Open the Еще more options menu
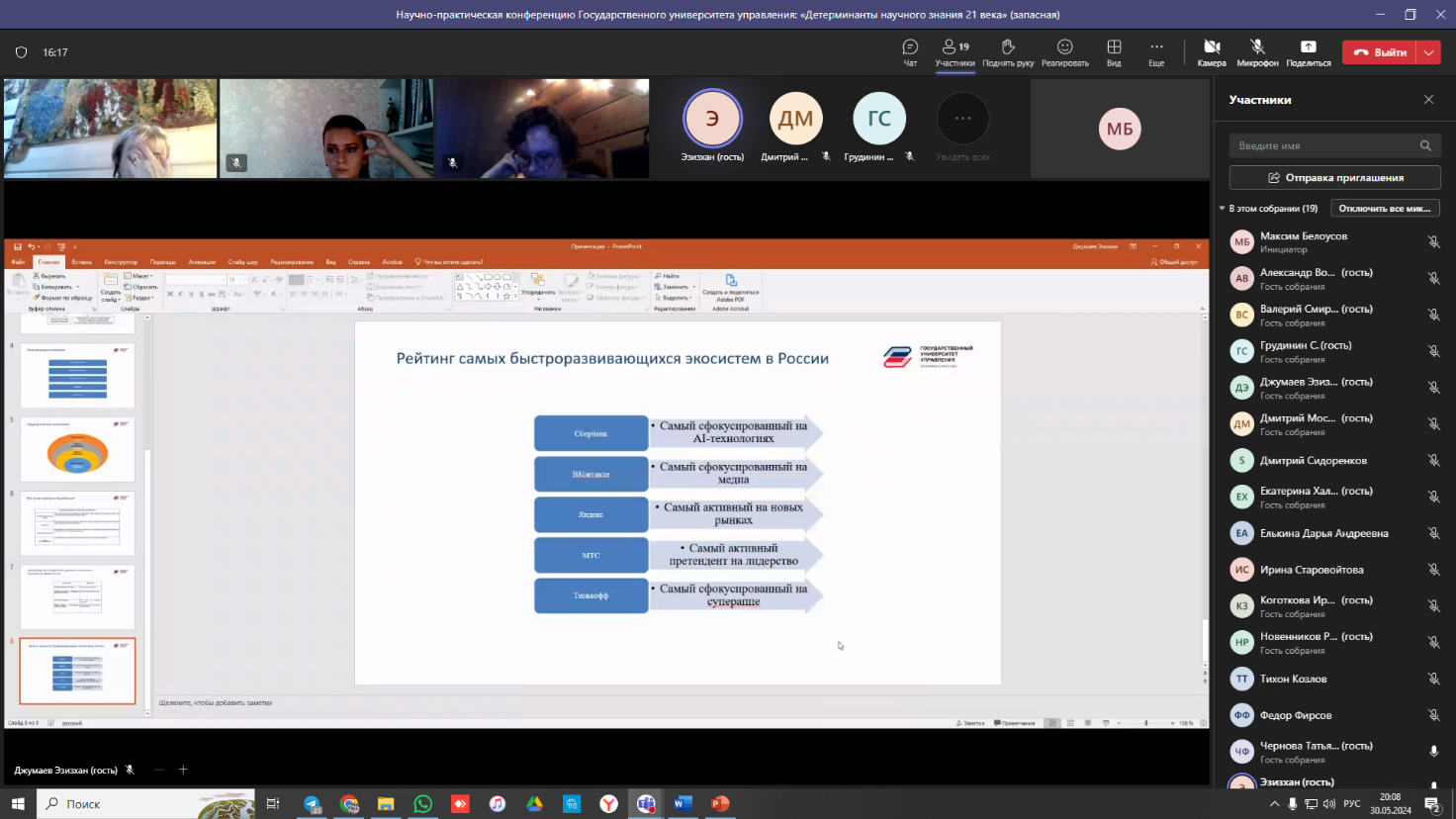 point(1156,52)
